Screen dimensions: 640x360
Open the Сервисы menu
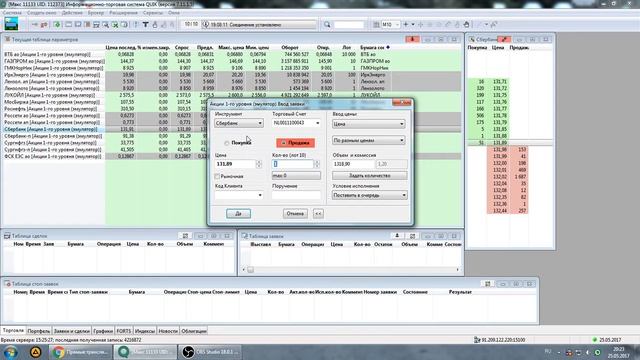tap(153, 13)
